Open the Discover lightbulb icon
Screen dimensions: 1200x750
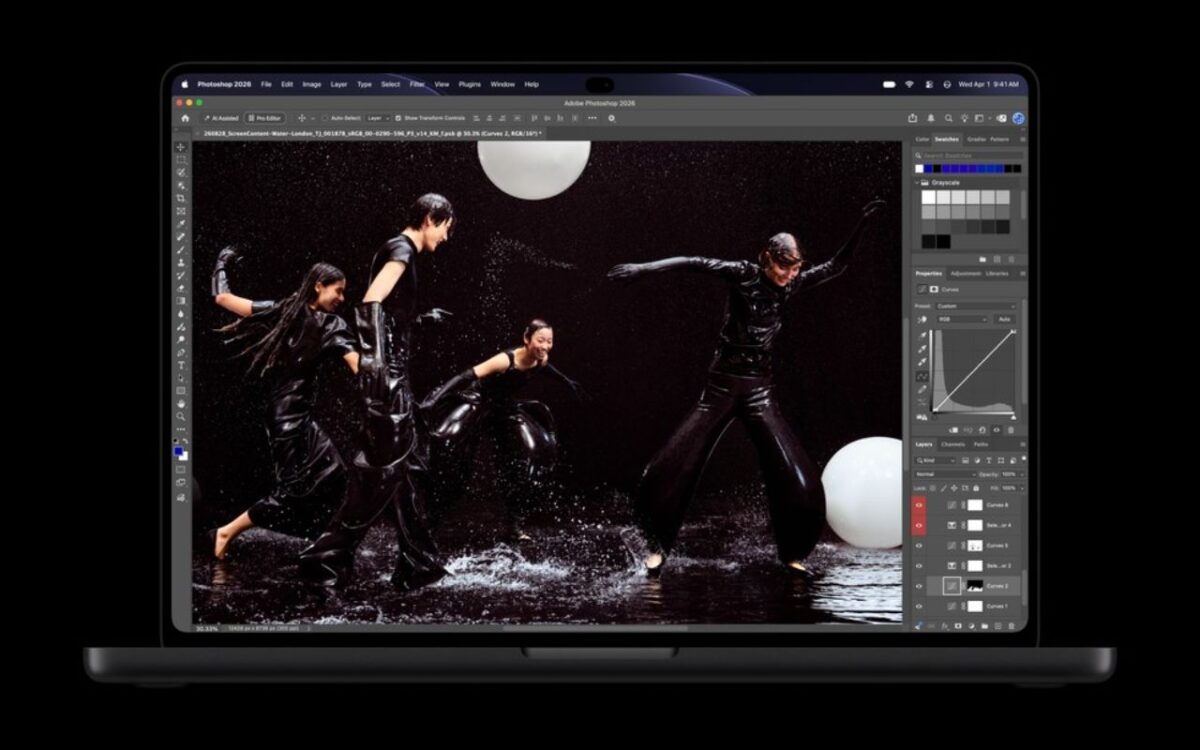[963, 118]
